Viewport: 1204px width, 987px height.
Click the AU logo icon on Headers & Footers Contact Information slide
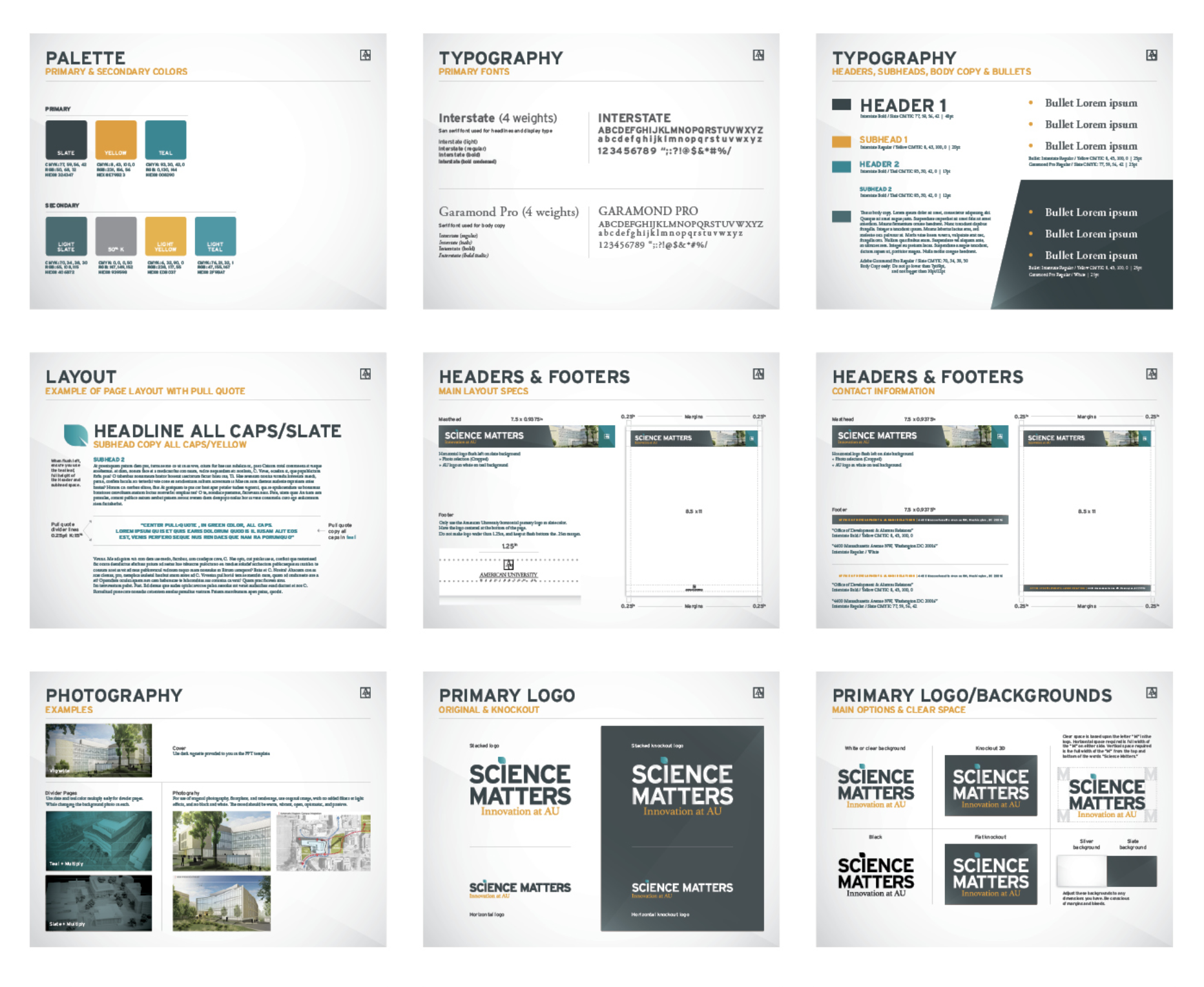pyautogui.click(x=1152, y=374)
